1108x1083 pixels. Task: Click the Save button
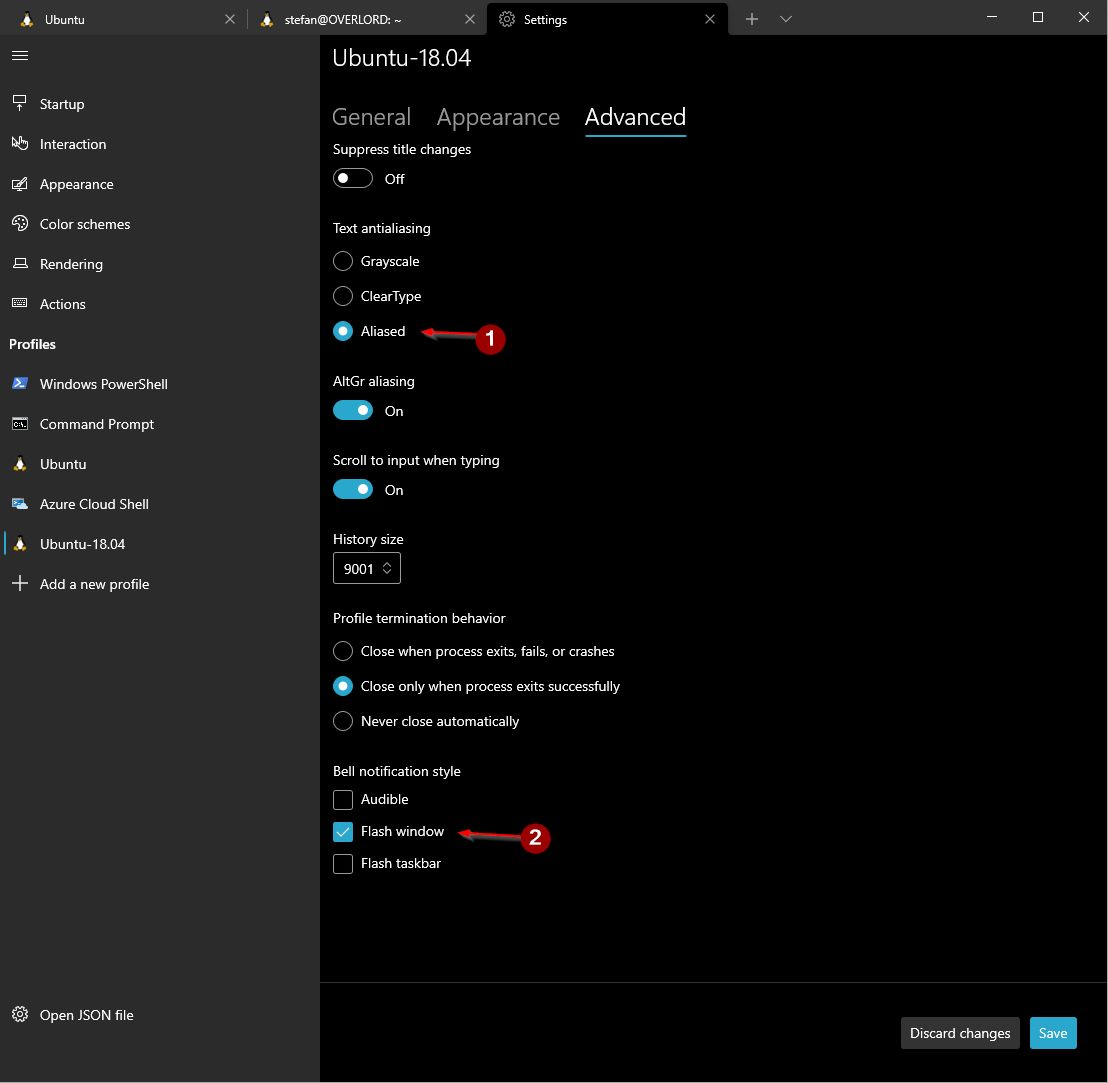click(1053, 1033)
